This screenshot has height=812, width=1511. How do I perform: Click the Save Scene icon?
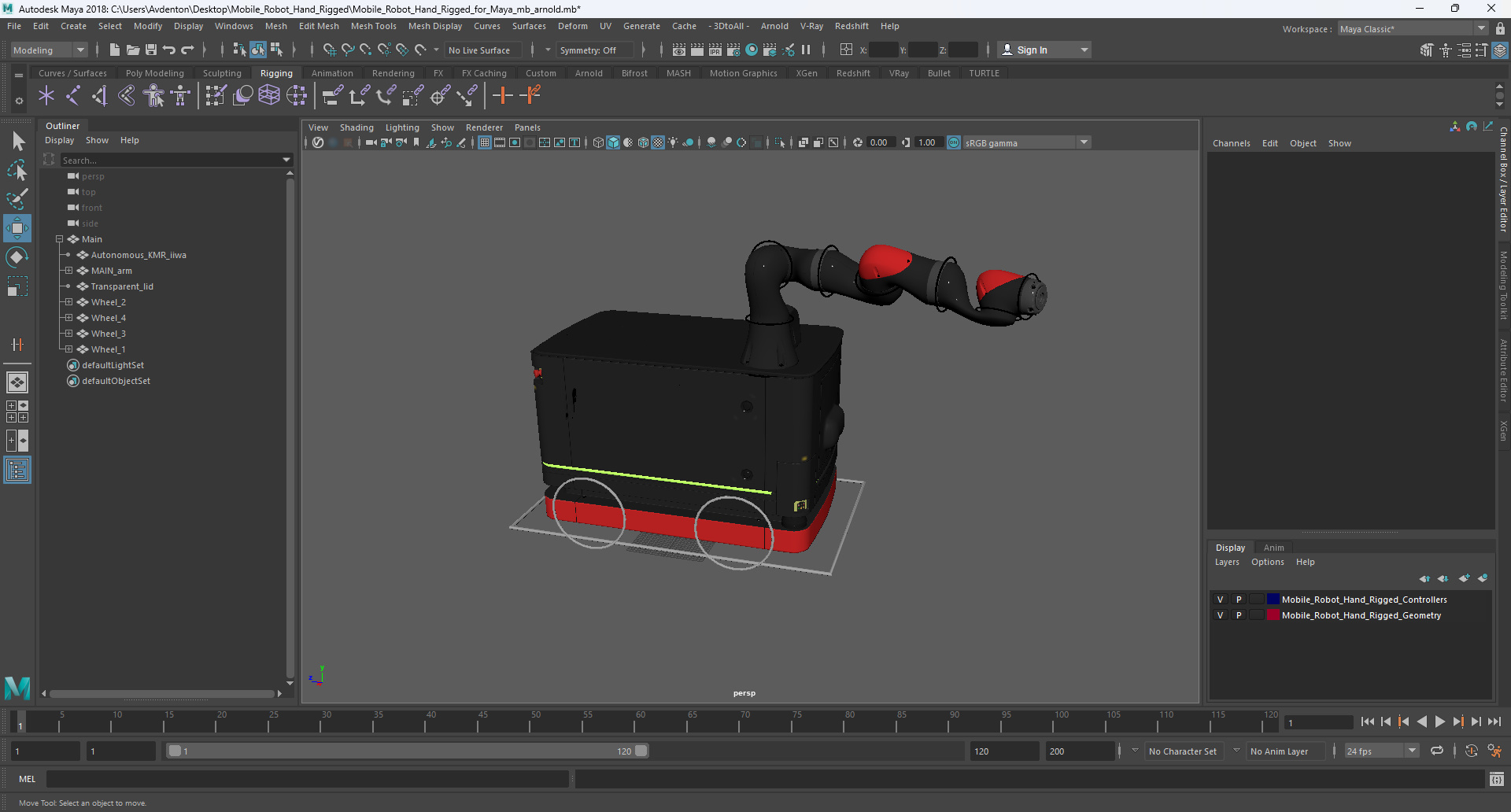151,50
